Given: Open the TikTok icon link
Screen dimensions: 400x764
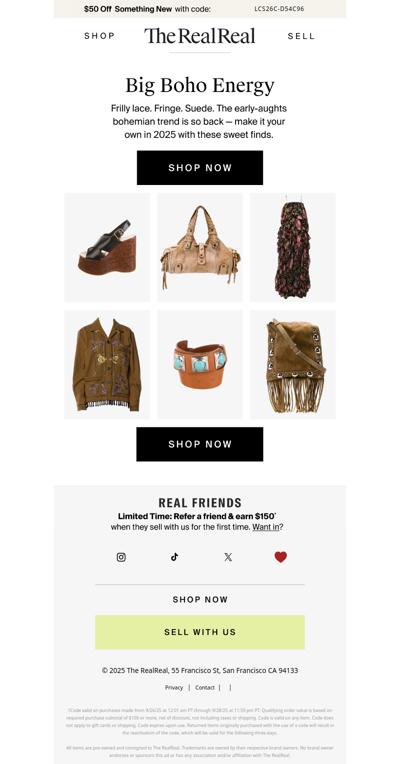Looking at the screenshot, I should (x=174, y=557).
